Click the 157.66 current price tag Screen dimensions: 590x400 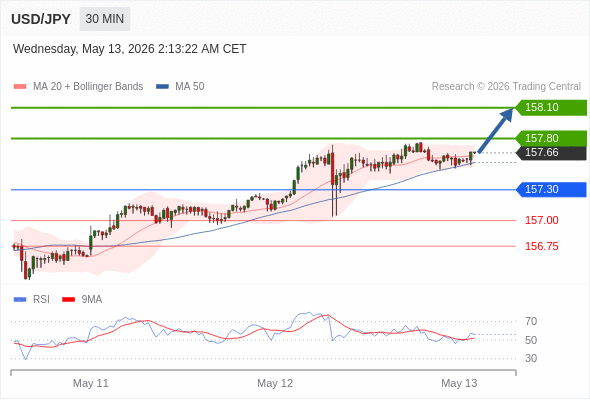click(x=551, y=153)
